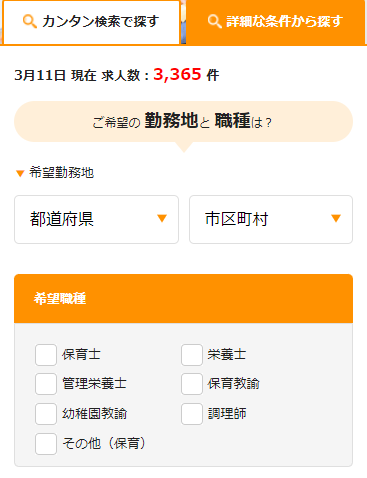Switch to 詳細な条件から探す tab
The height and width of the screenshot is (478, 367).
[275, 22]
